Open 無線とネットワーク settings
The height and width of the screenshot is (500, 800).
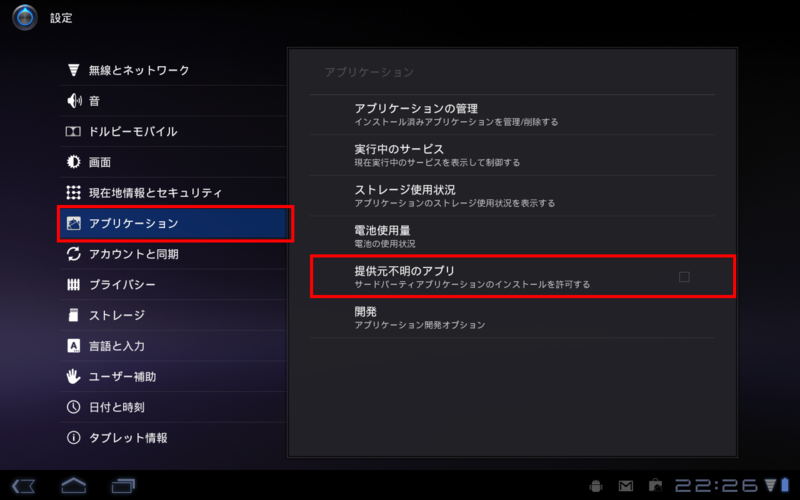click(173, 70)
